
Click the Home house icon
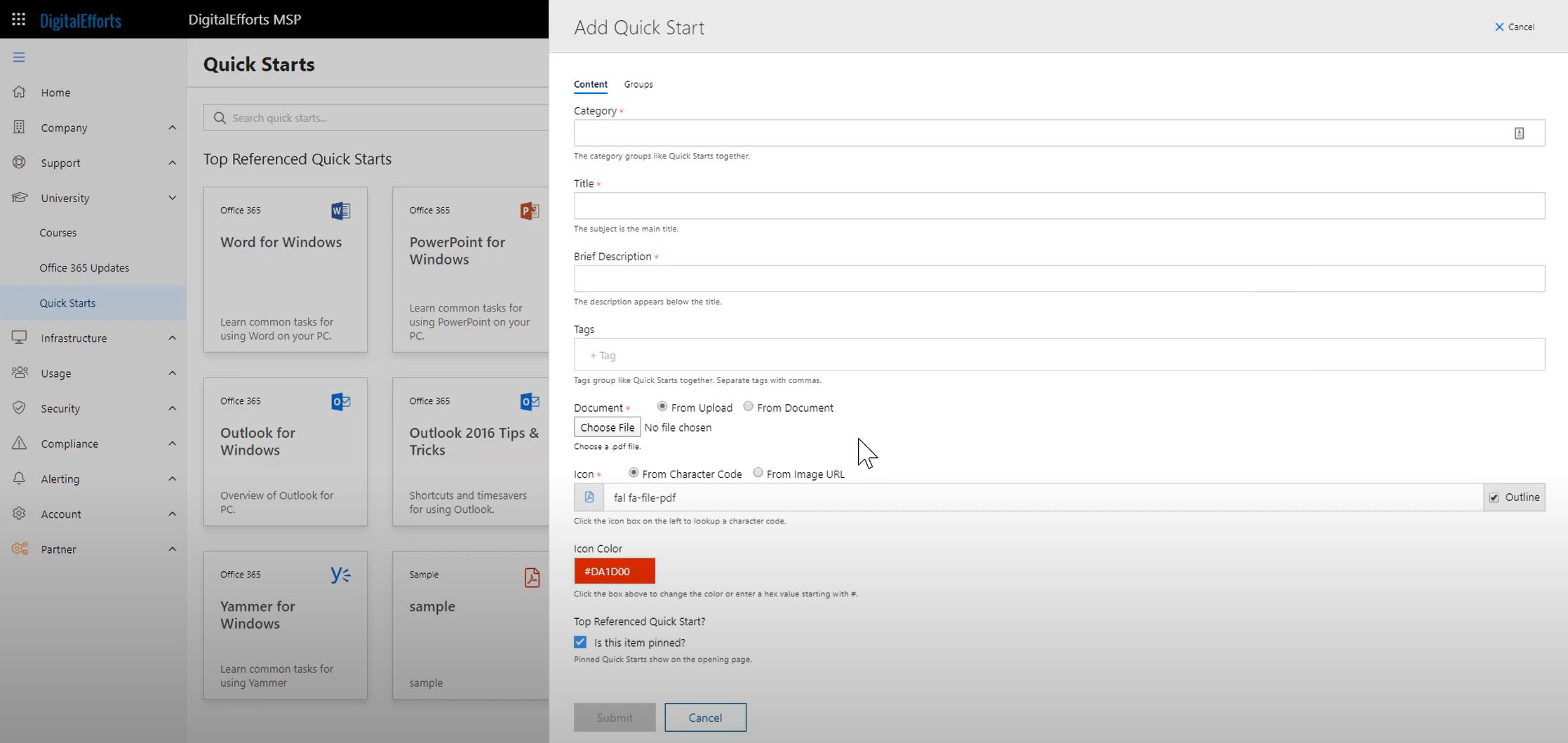[19, 92]
